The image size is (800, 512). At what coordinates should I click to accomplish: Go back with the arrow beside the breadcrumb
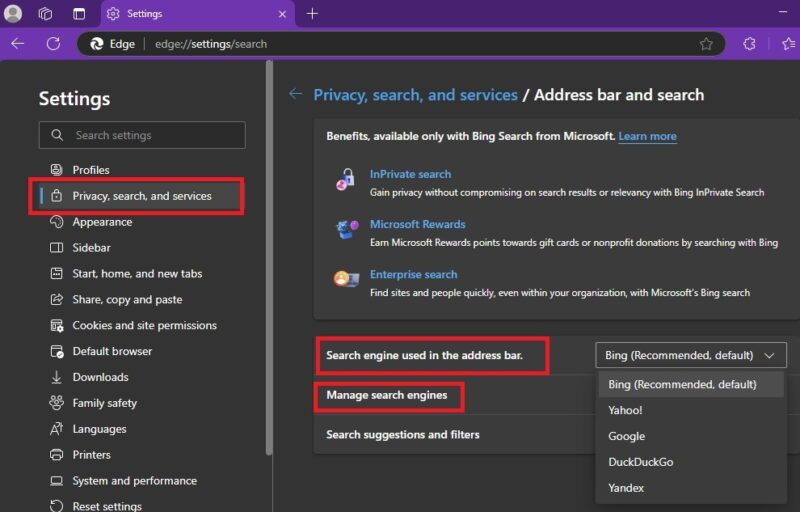pyautogui.click(x=295, y=94)
